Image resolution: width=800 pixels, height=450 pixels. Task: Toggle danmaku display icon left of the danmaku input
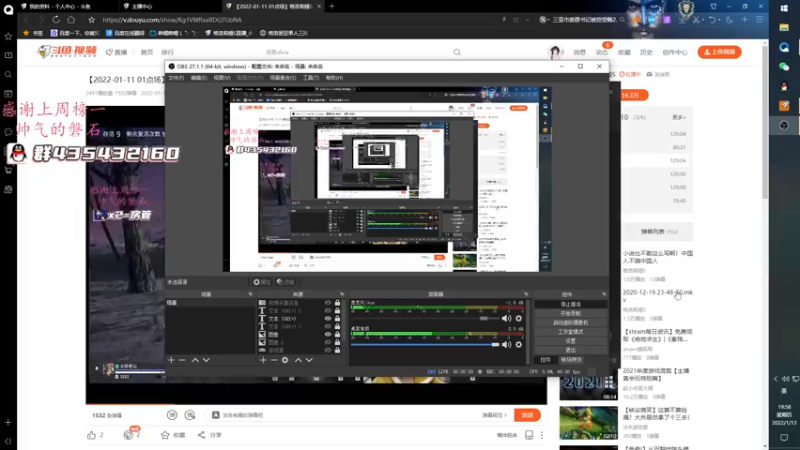(172, 415)
